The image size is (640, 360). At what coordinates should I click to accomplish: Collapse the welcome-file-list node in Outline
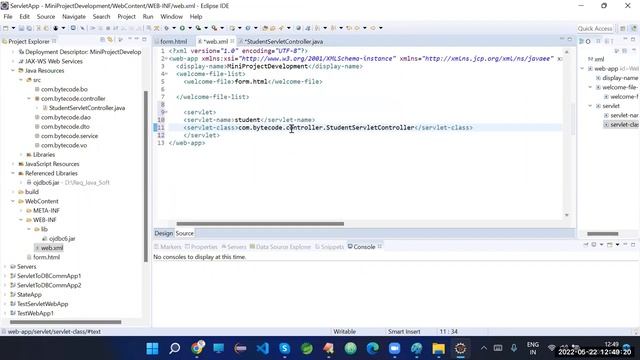click(x=590, y=87)
